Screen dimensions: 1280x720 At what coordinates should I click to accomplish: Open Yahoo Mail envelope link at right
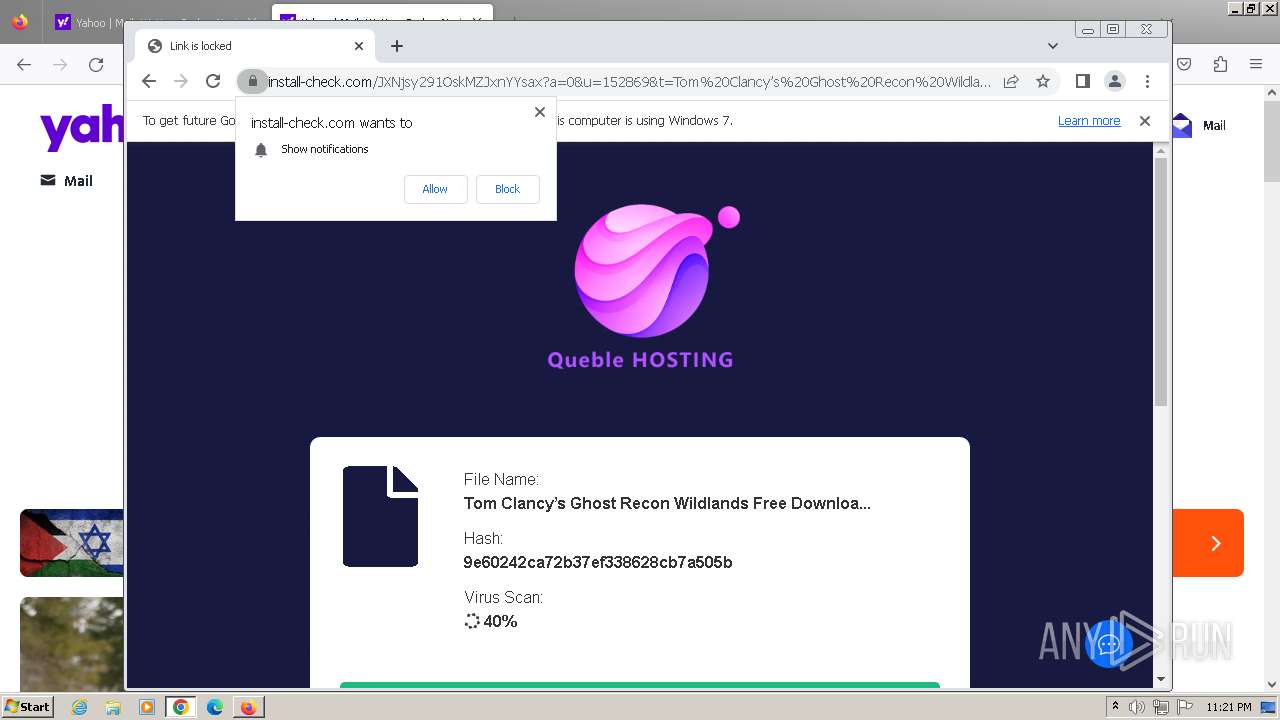1199,125
